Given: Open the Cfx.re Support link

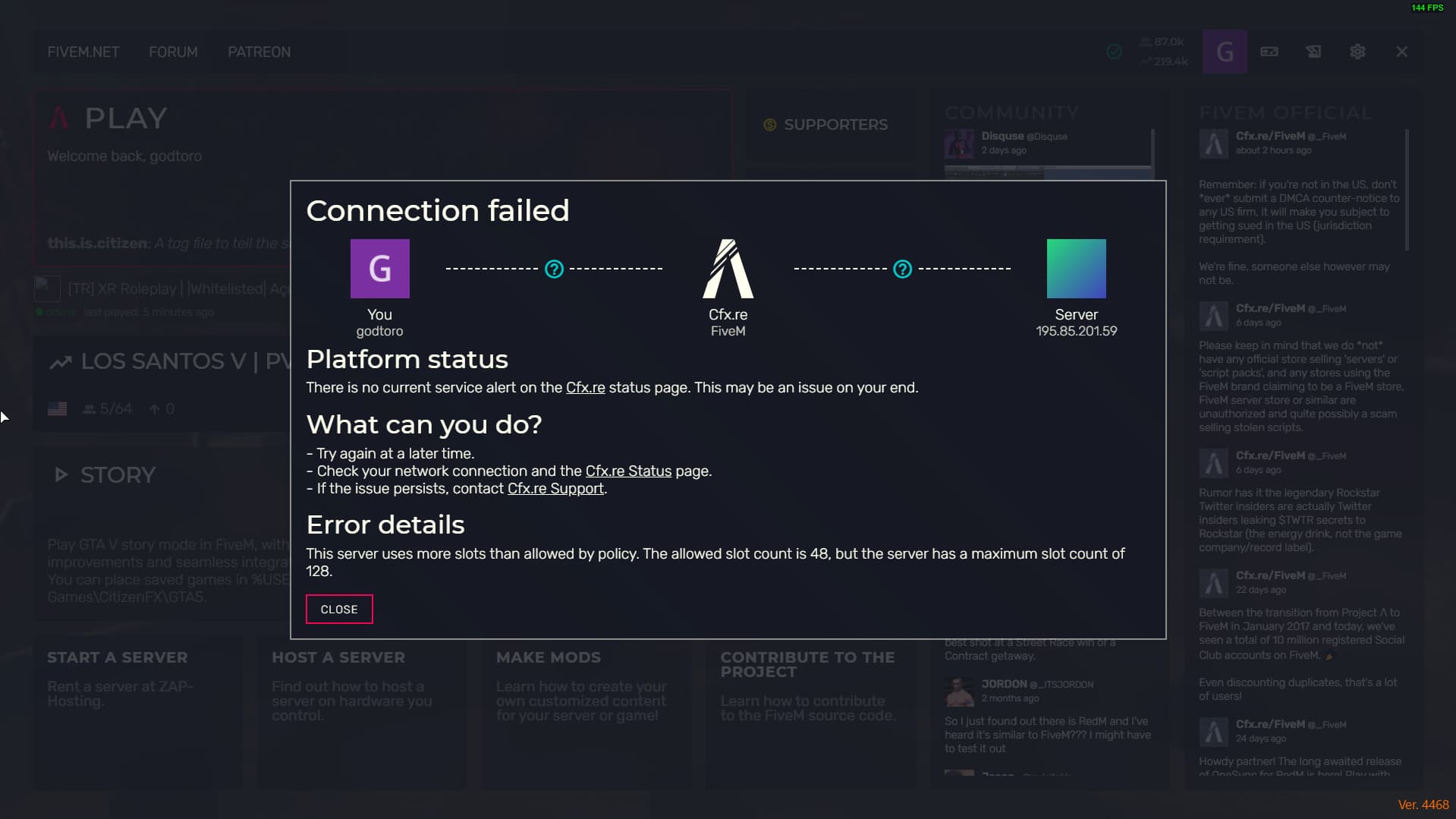Looking at the screenshot, I should pos(555,489).
